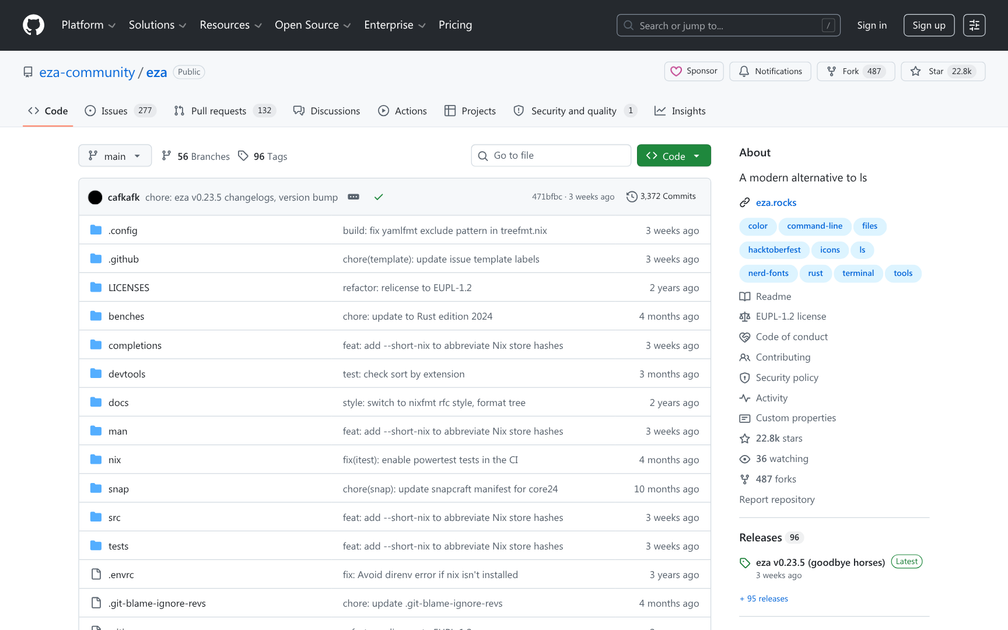Expand the green Code dropdown button

(x=674, y=156)
